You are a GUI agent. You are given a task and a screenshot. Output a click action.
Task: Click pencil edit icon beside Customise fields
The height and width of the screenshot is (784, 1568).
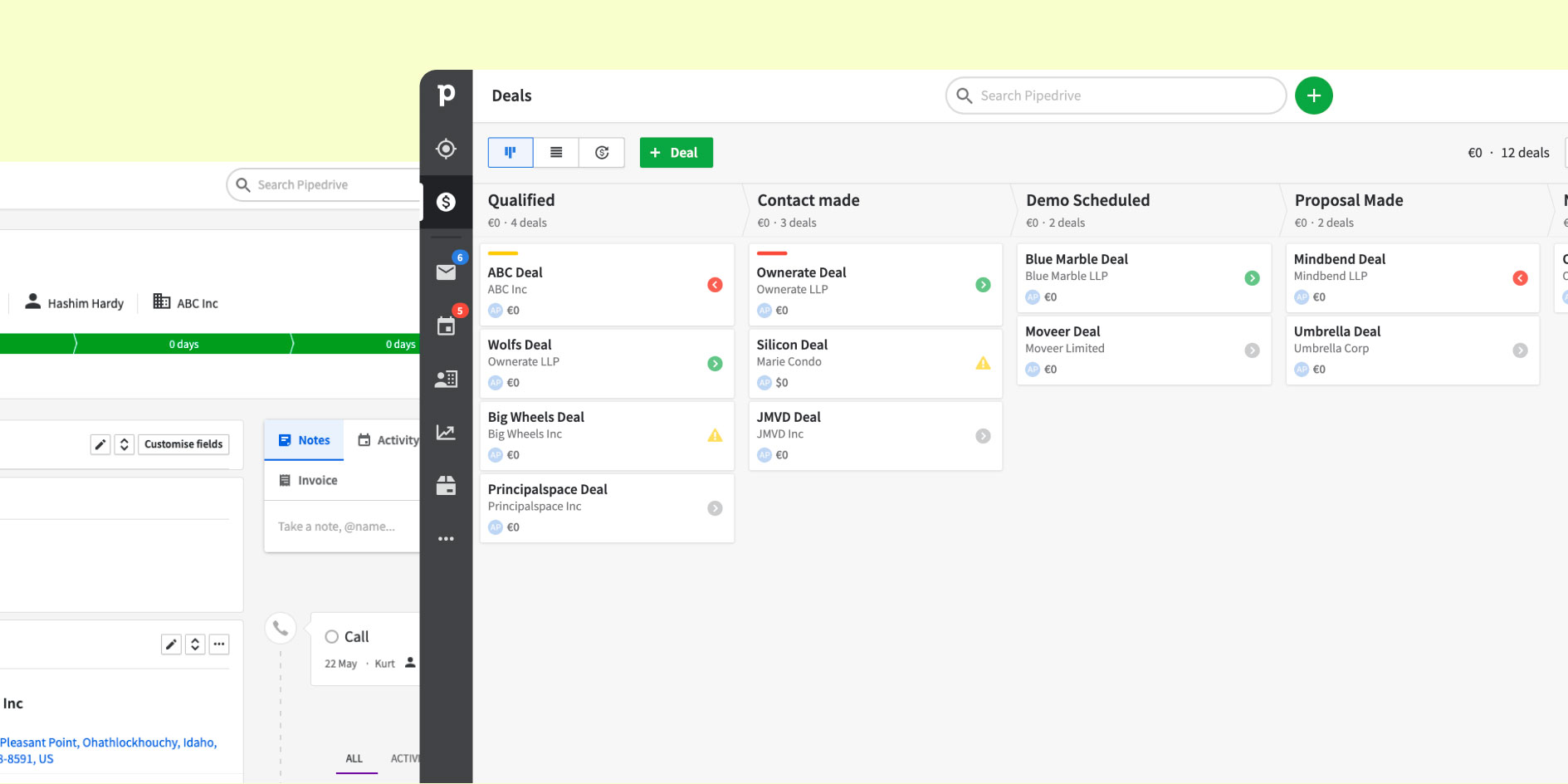pos(100,444)
